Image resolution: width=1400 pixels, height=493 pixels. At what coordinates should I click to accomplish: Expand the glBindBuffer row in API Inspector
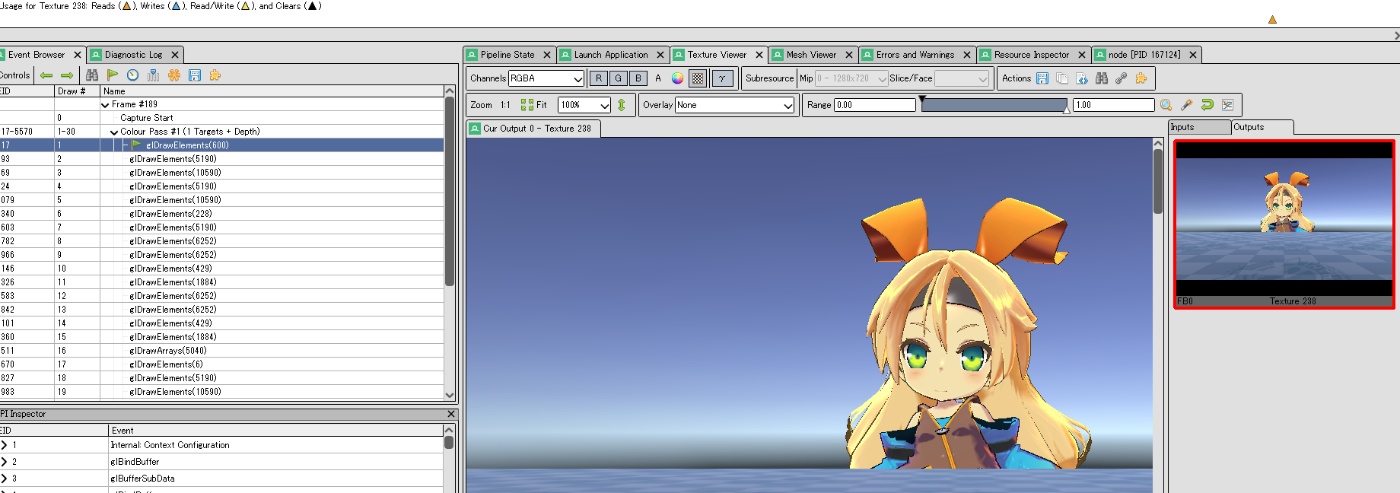coord(4,462)
